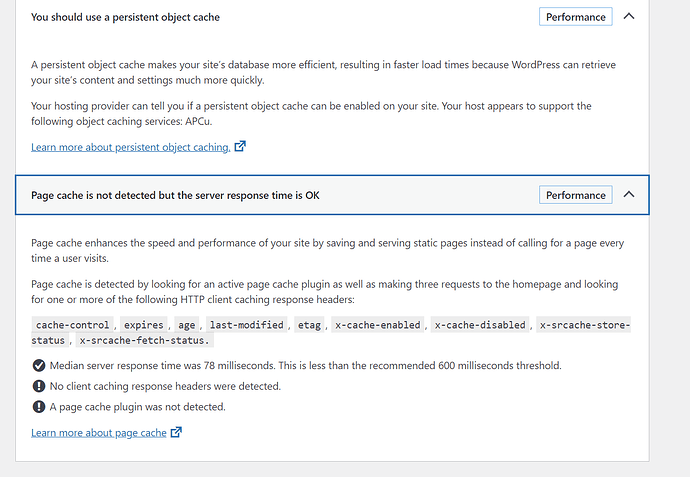
Task: Click the etag header code tag
Action: (309, 325)
